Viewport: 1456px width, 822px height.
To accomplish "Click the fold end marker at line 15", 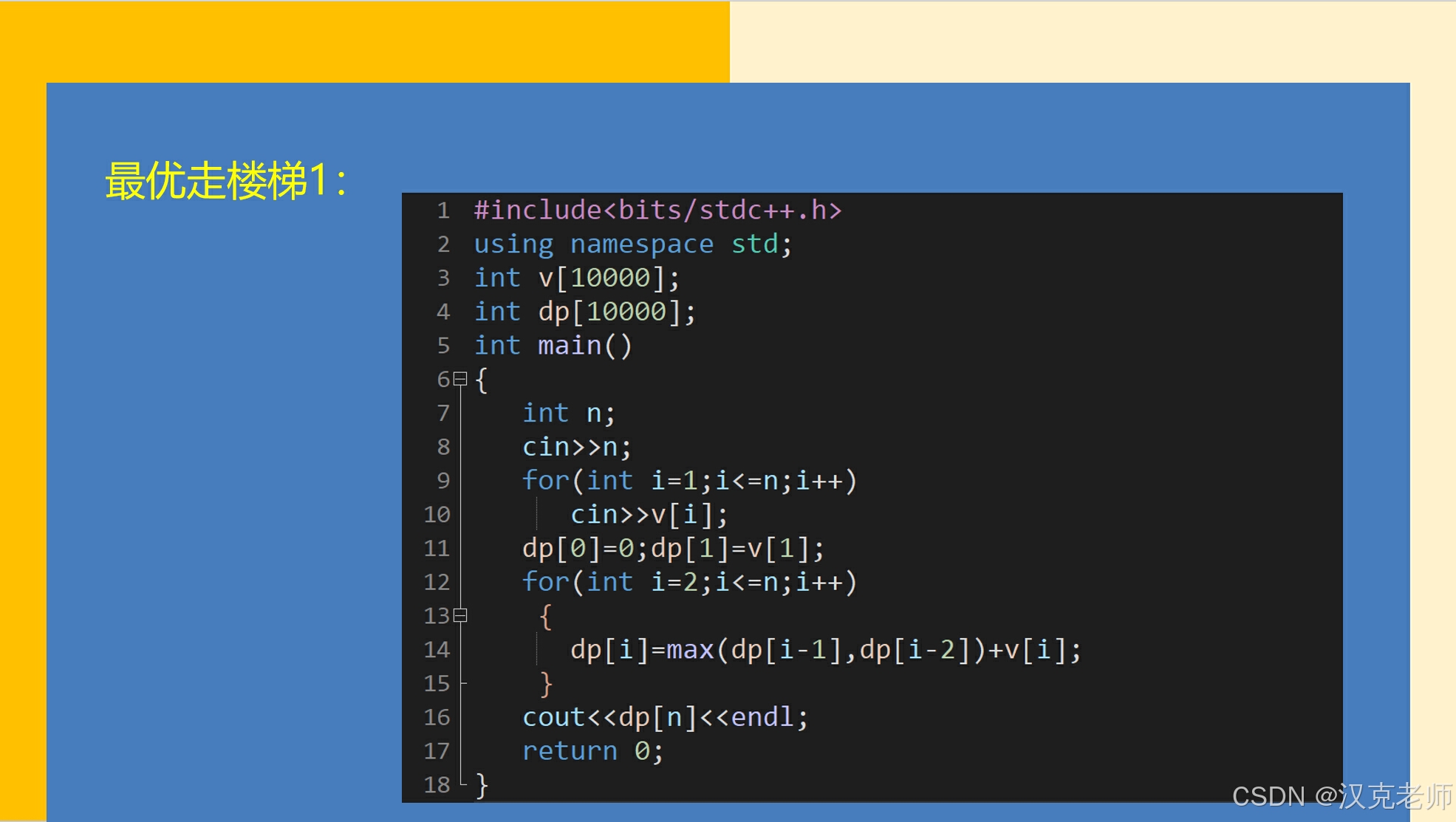I will tap(462, 683).
